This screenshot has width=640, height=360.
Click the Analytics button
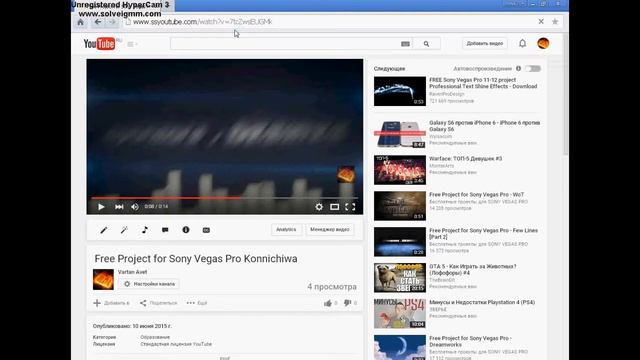286,229
